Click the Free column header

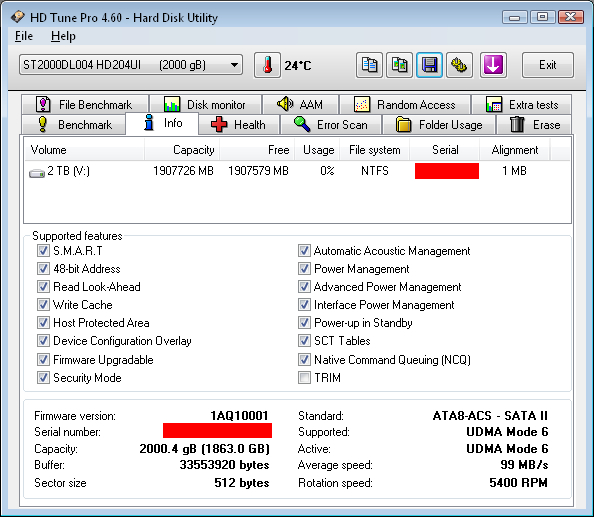pos(257,150)
